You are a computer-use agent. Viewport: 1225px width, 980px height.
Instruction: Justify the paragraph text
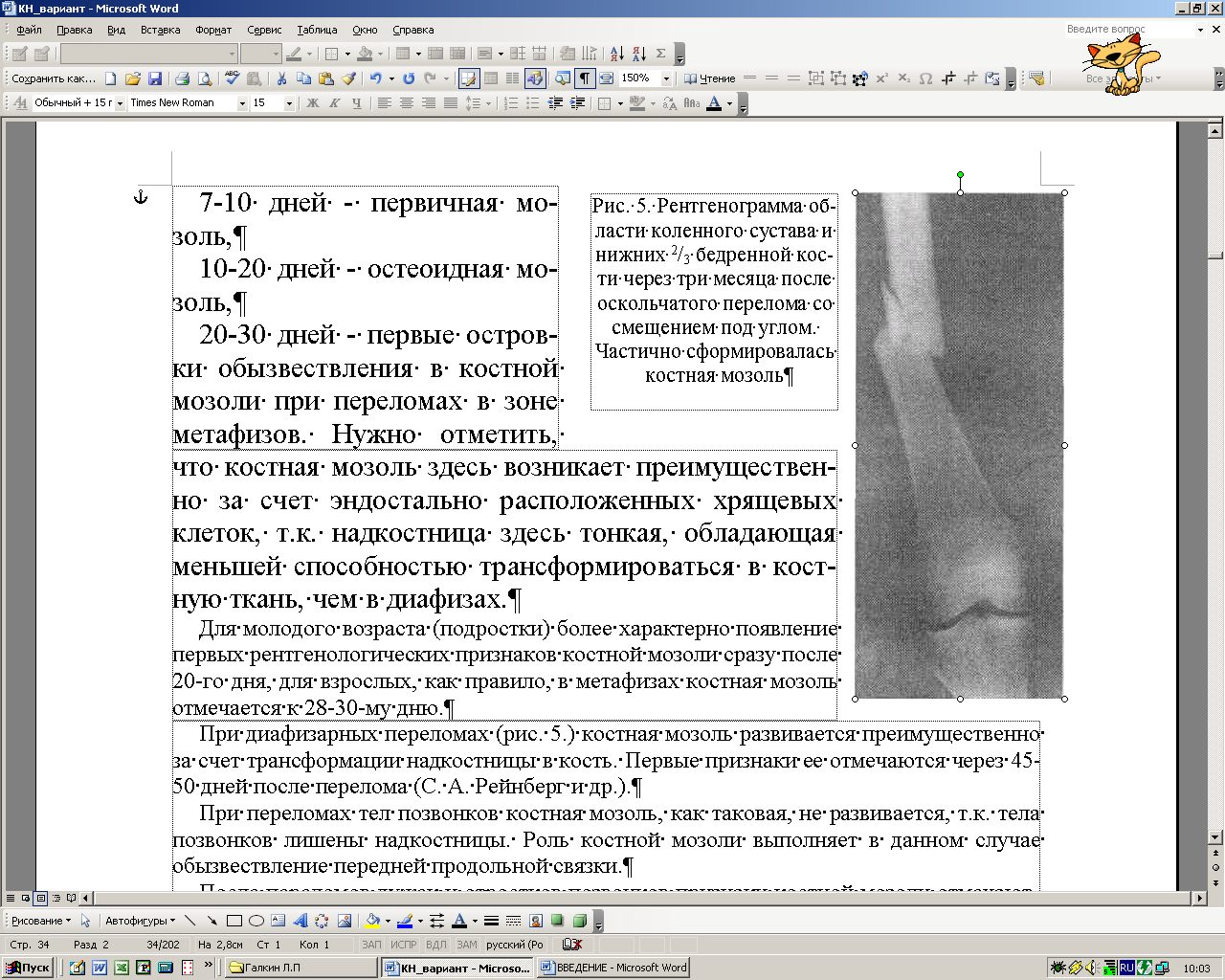451,103
